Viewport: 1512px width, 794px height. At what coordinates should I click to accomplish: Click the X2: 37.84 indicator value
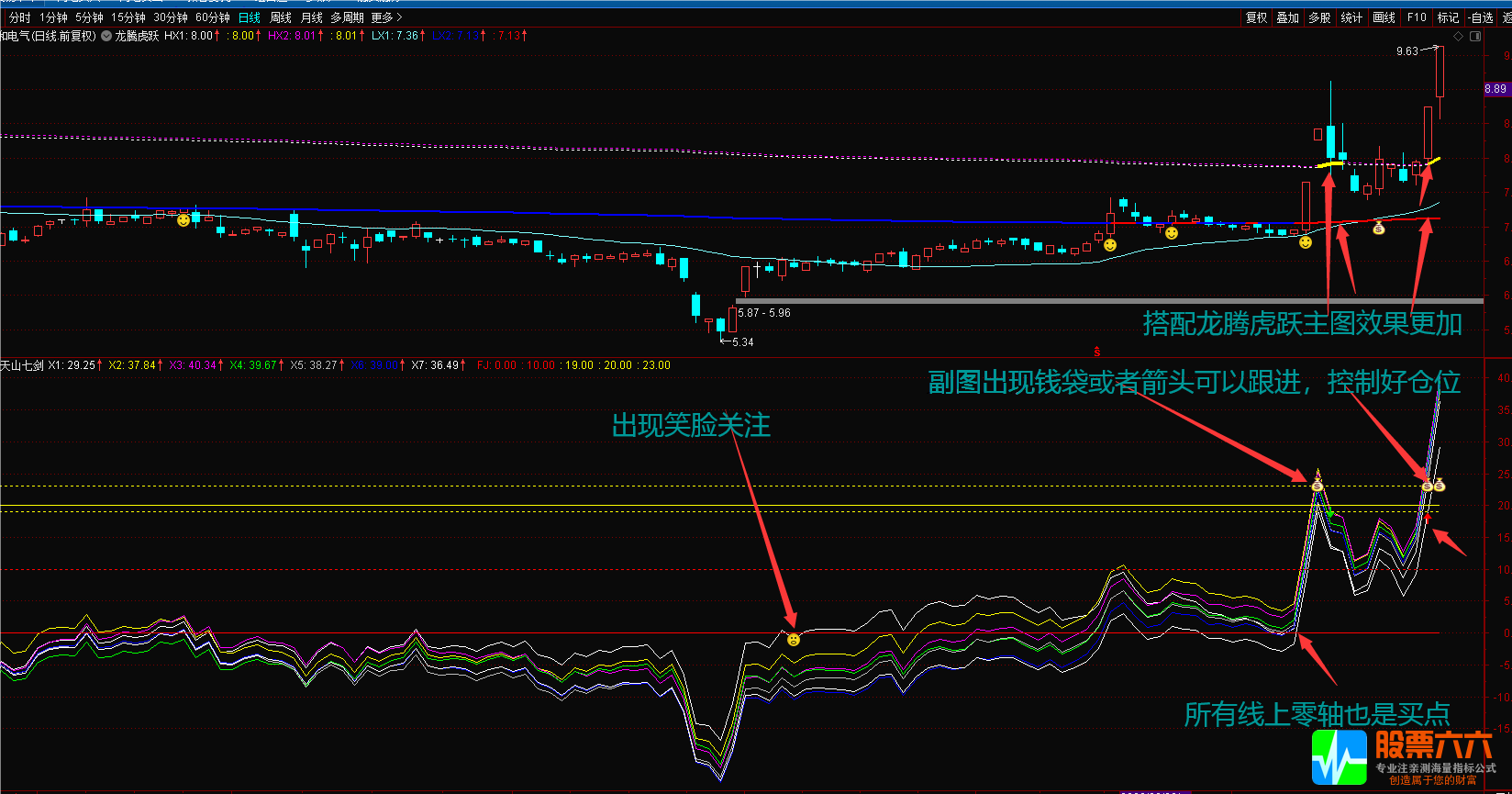click(x=136, y=365)
